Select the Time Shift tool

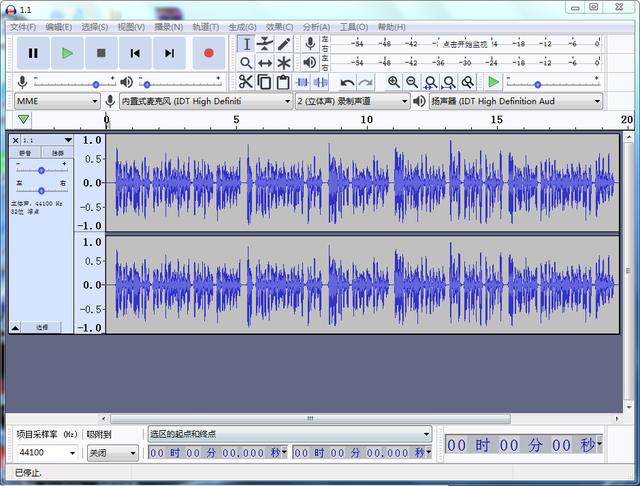tap(265, 63)
